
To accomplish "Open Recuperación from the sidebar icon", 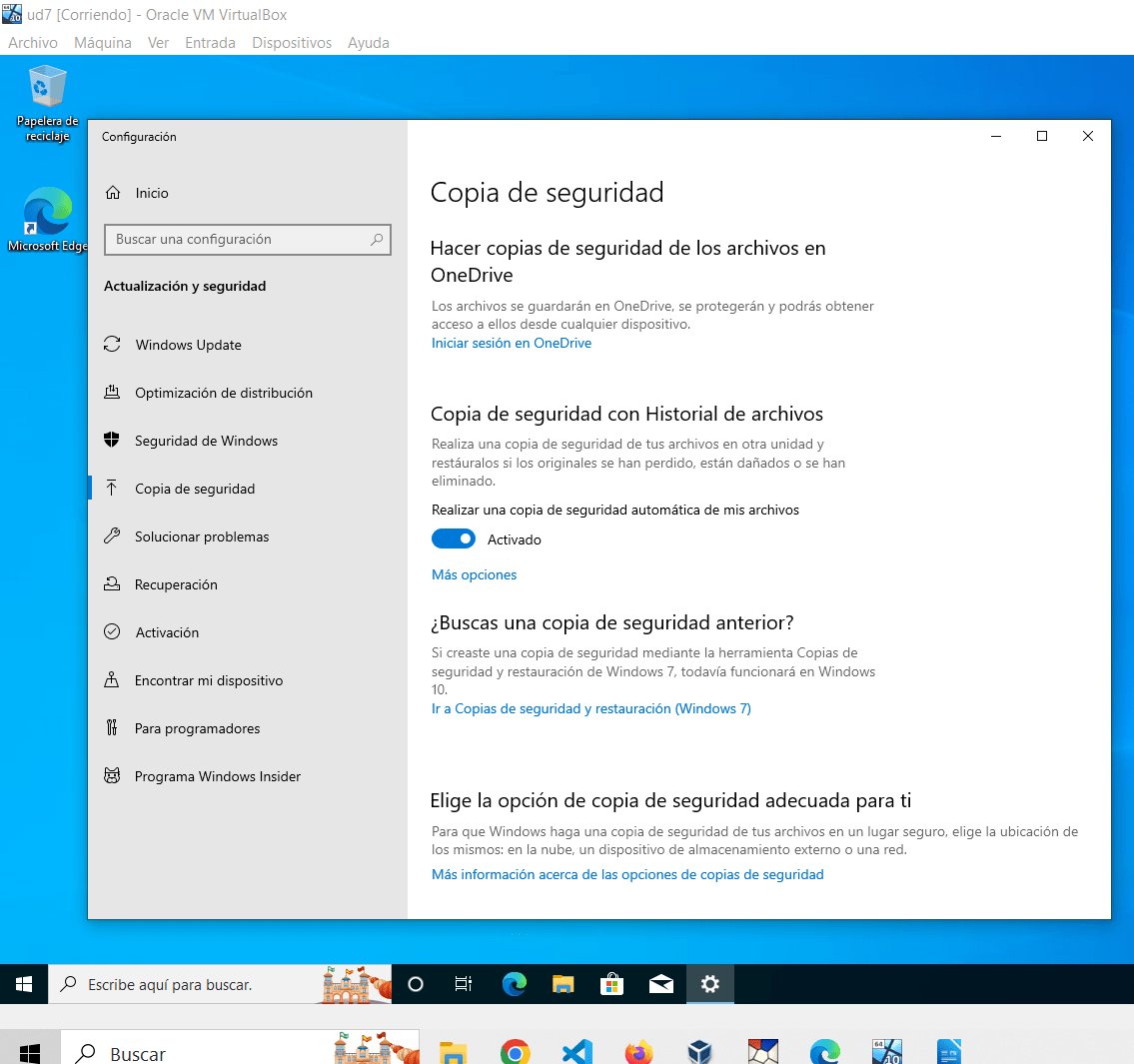I will pos(112,584).
